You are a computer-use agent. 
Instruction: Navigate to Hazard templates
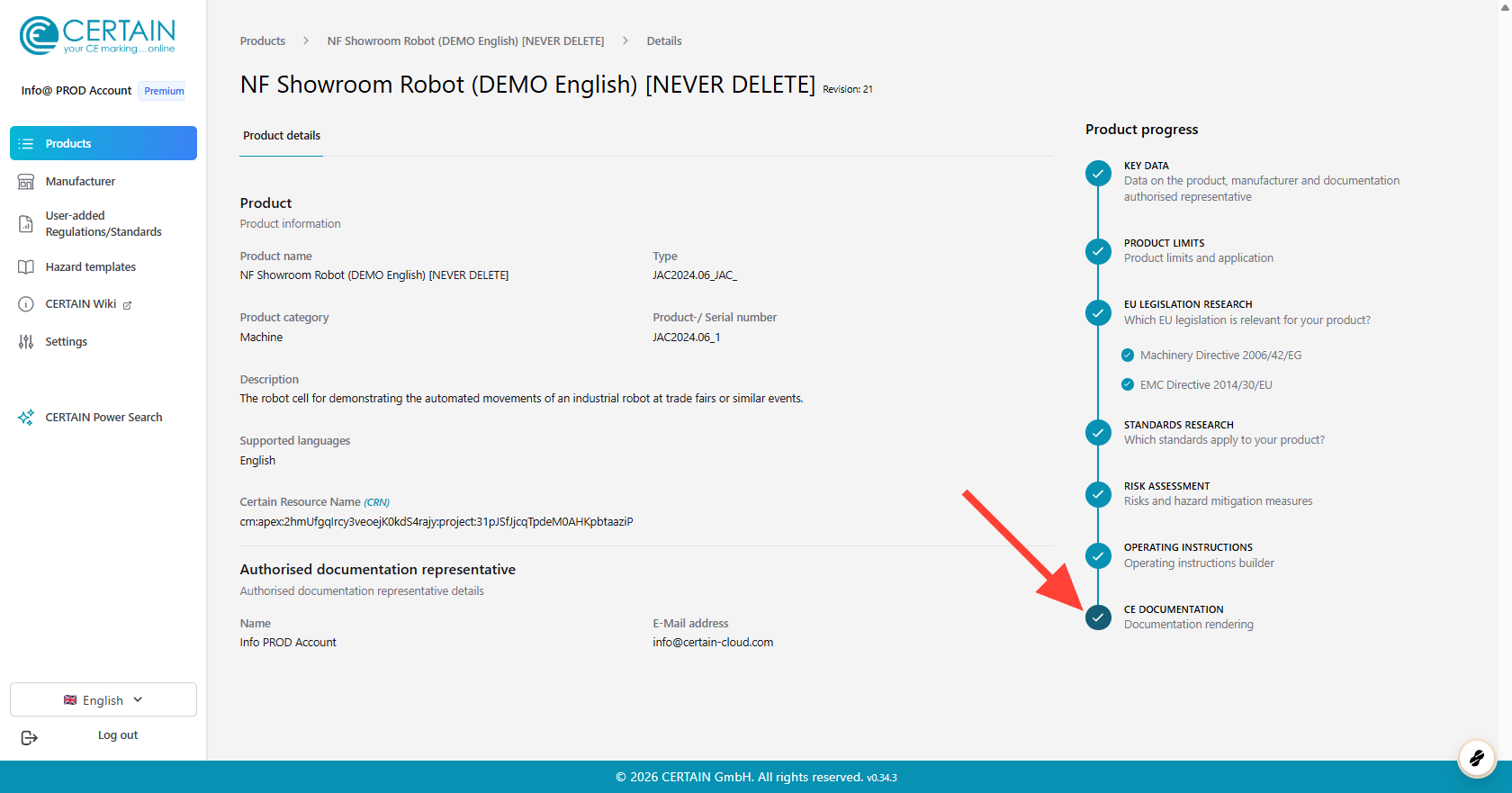tap(103, 267)
